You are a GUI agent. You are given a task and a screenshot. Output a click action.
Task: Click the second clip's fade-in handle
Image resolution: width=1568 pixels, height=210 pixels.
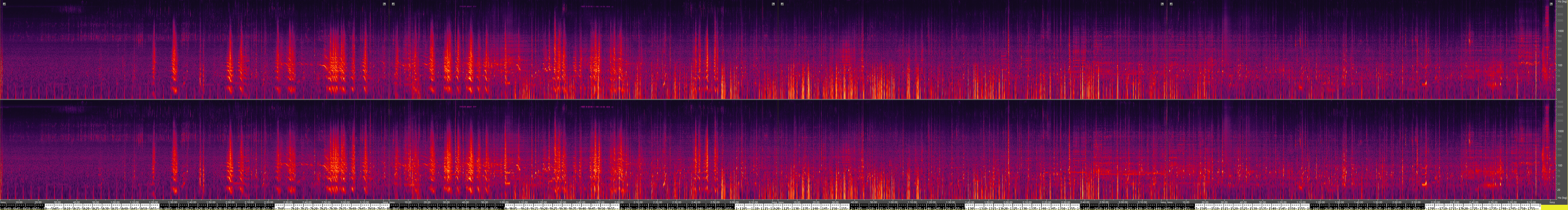(x=393, y=4)
